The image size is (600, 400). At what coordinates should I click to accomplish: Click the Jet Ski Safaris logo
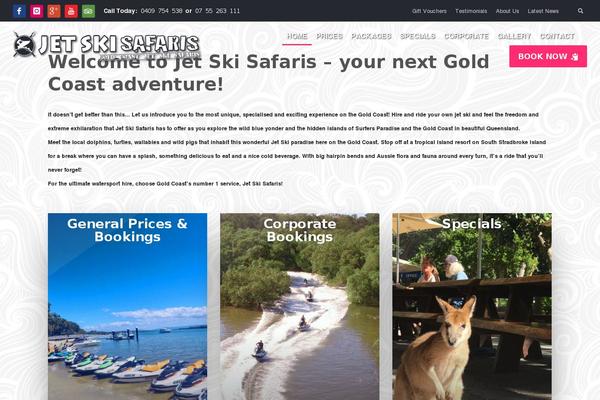point(107,45)
